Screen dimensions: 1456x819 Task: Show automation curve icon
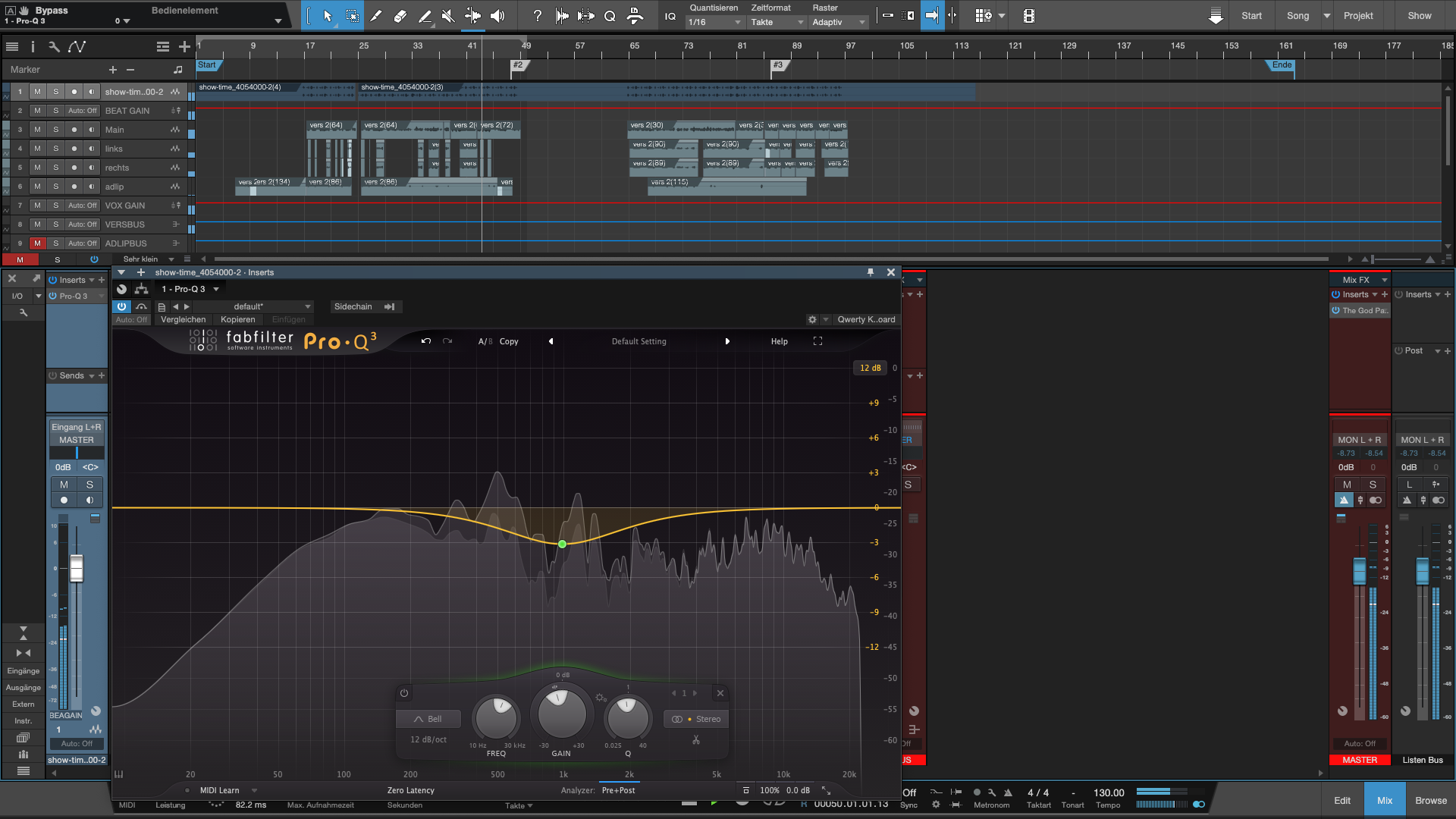pyautogui.click(x=77, y=47)
